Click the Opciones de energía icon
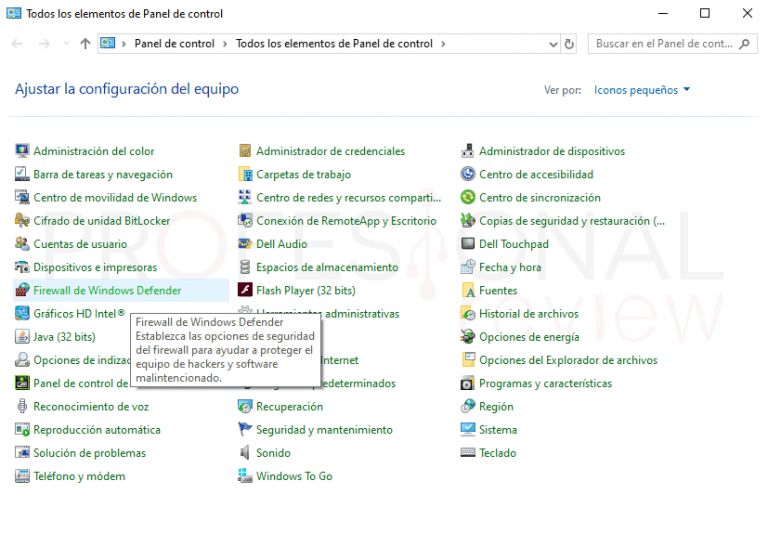The width and height of the screenshot is (768, 533). tap(468, 337)
